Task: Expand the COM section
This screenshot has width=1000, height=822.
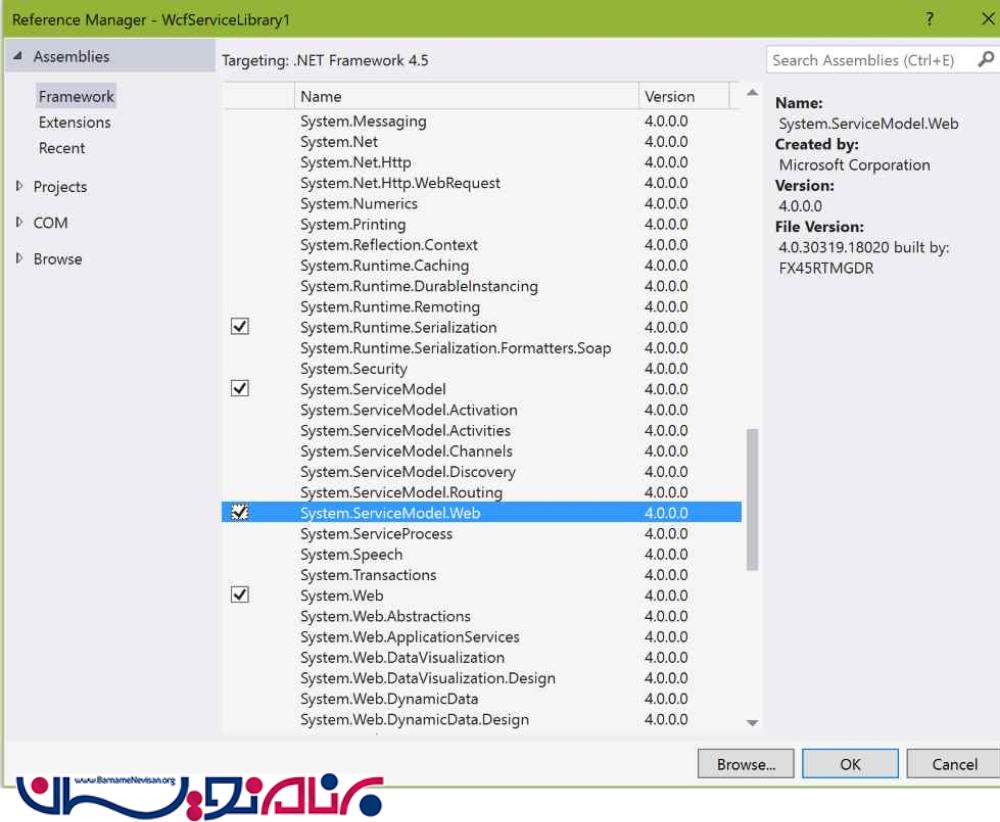Action: pos(19,222)
